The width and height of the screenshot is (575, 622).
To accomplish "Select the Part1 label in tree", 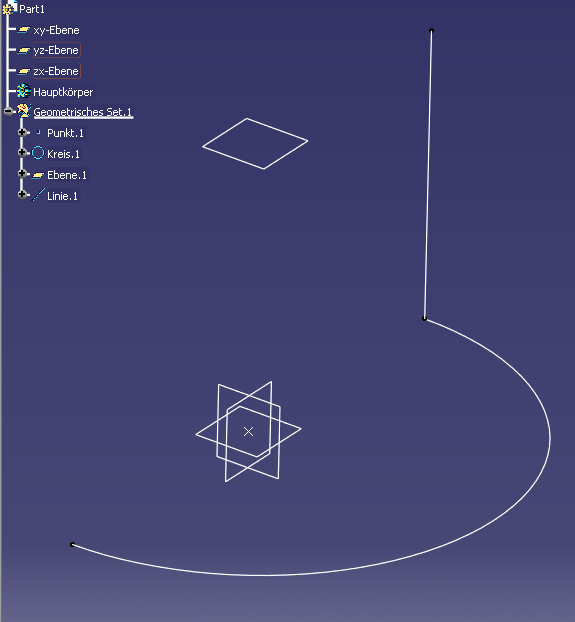I will (x=32, y=9).
